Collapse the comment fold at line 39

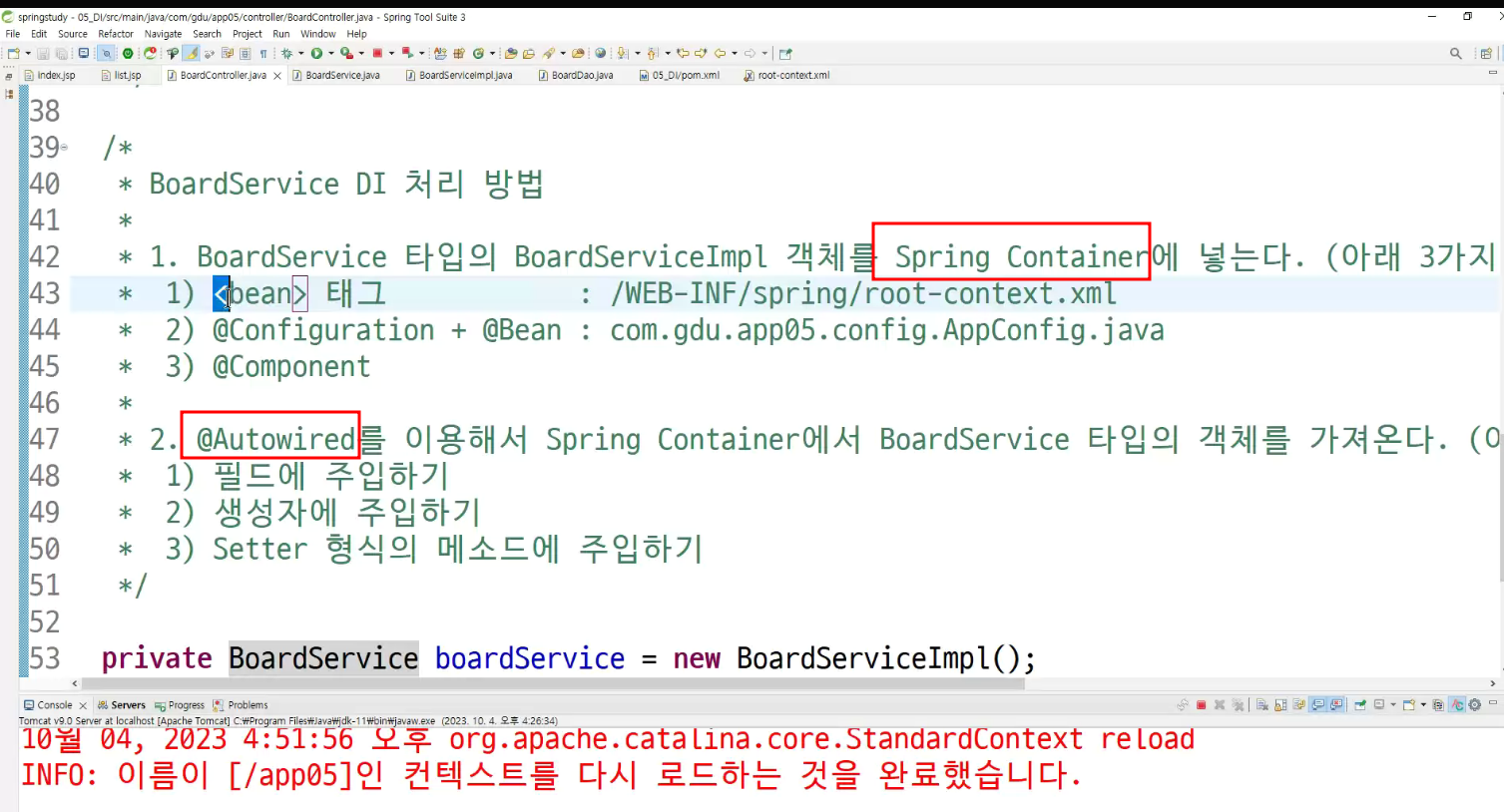64,148
